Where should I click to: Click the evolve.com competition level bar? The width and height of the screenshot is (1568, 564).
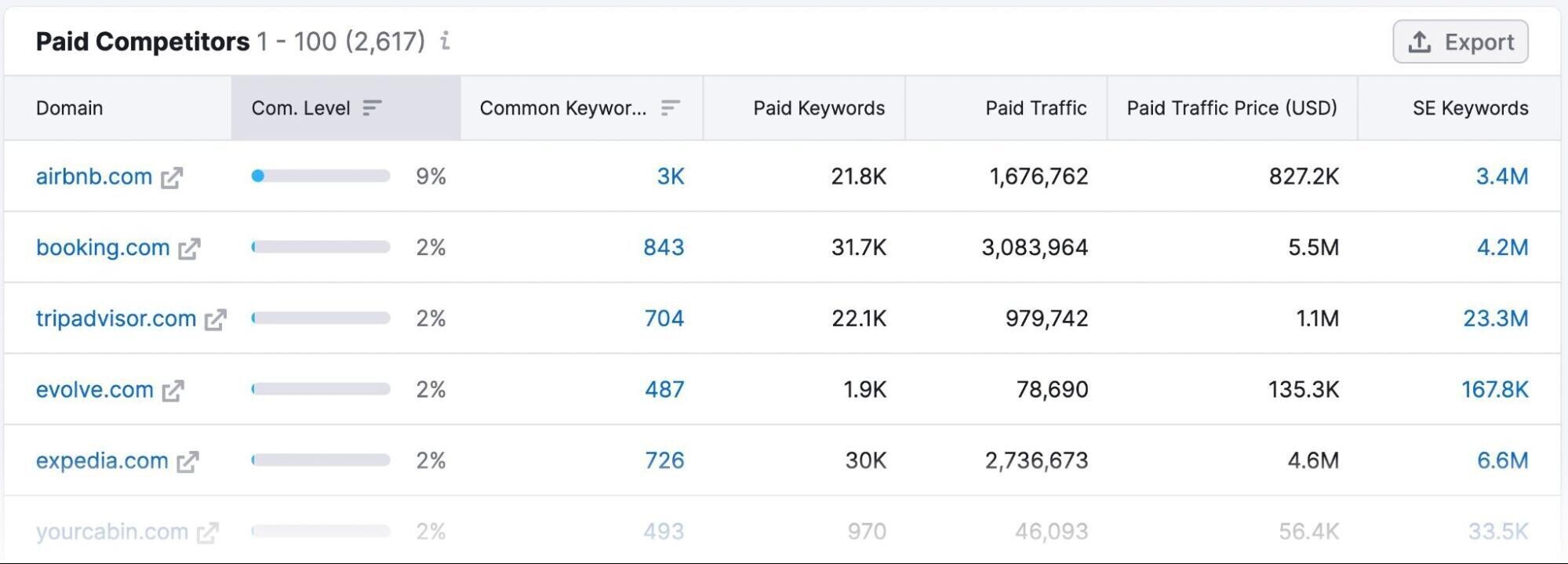coord(321,389)
